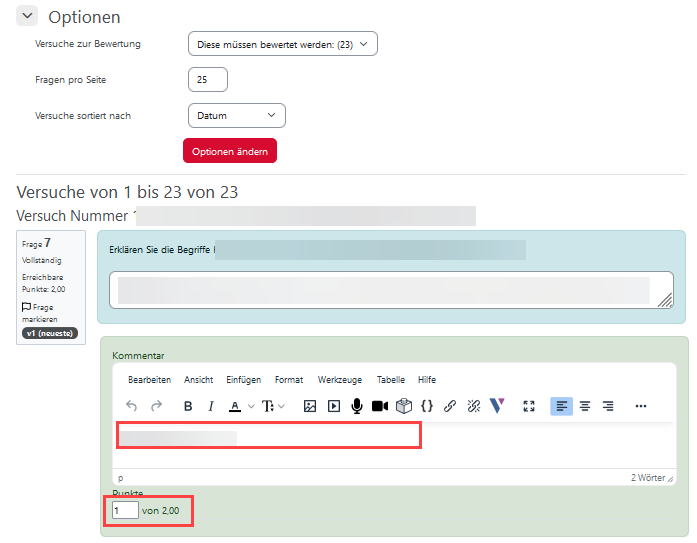Open the 'Versuche zur Bewertung' dropdown
697x543 pixels.
(x=282, y=44)
